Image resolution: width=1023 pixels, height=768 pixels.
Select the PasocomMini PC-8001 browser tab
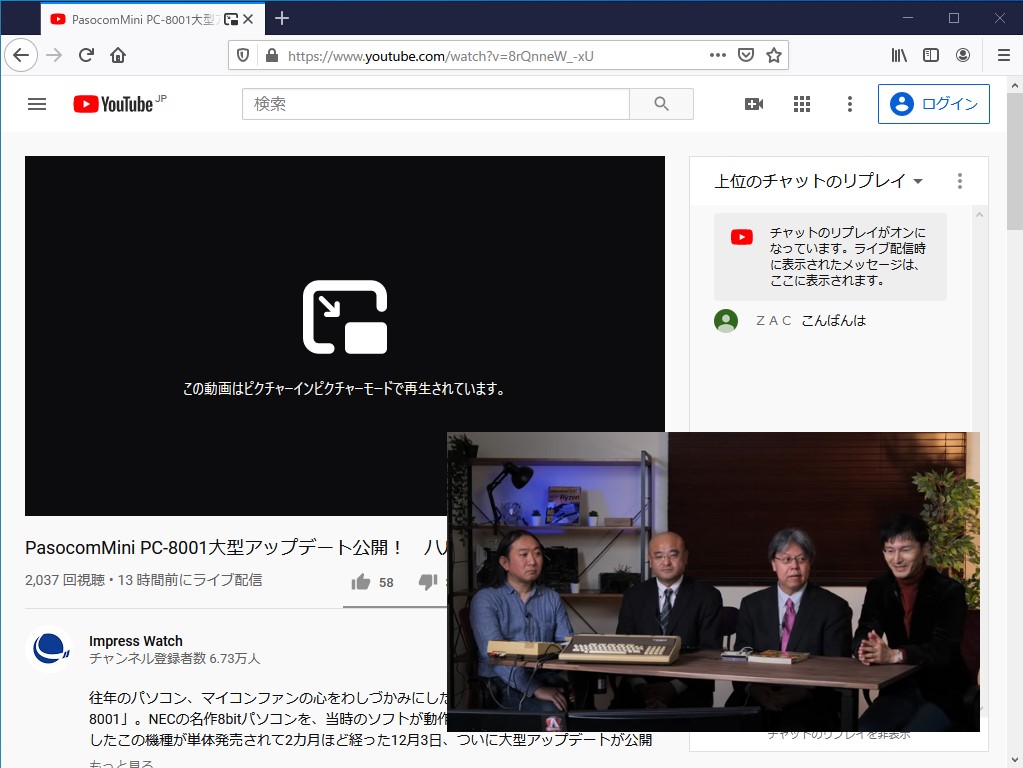click(130, 18)
